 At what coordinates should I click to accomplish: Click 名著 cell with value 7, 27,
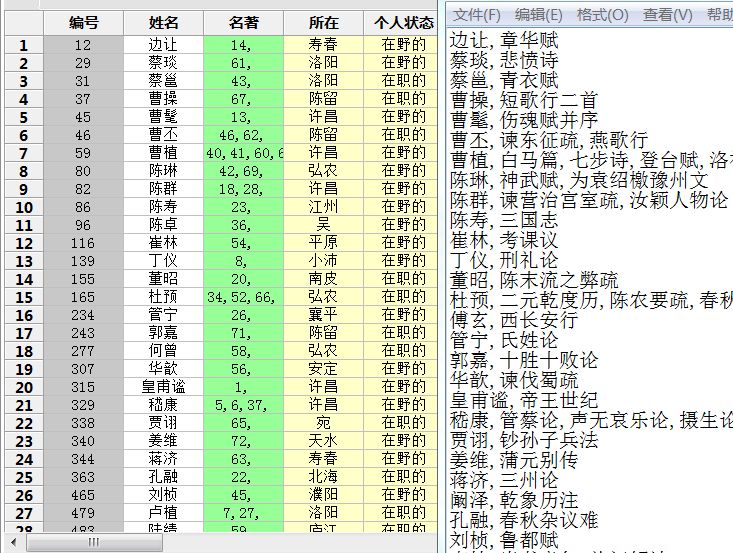click(x=244, y=513)
